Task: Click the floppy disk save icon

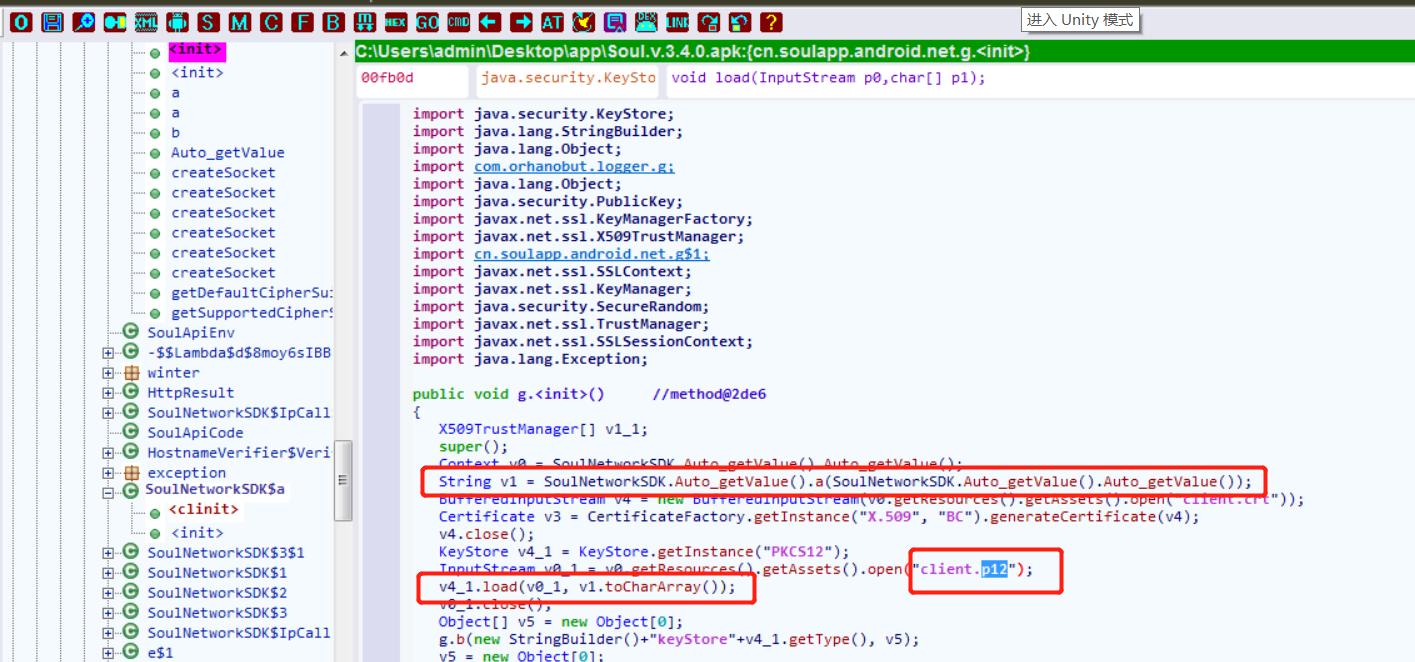Action: (x=52, y=21)
